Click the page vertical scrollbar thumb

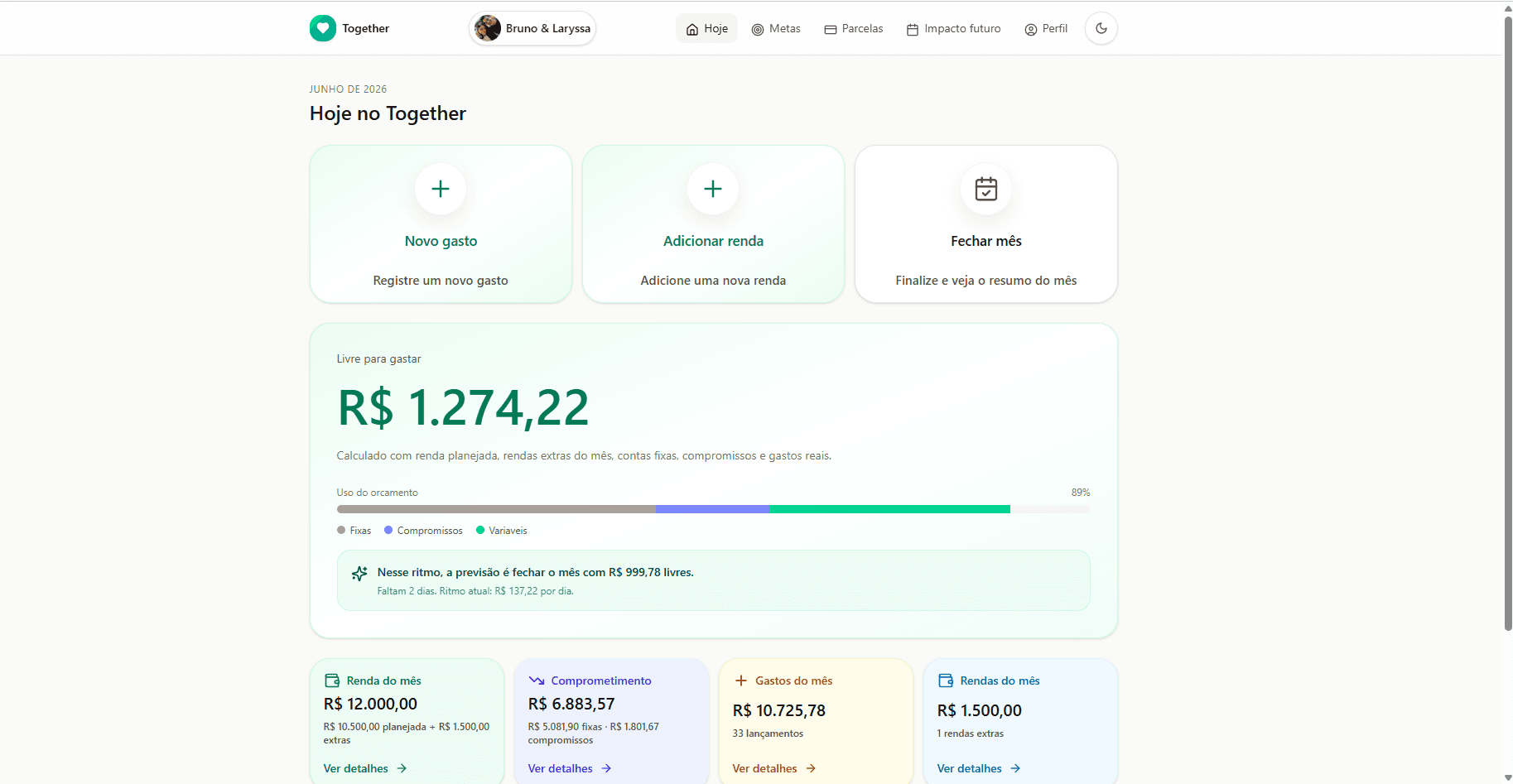(1508, 323)
